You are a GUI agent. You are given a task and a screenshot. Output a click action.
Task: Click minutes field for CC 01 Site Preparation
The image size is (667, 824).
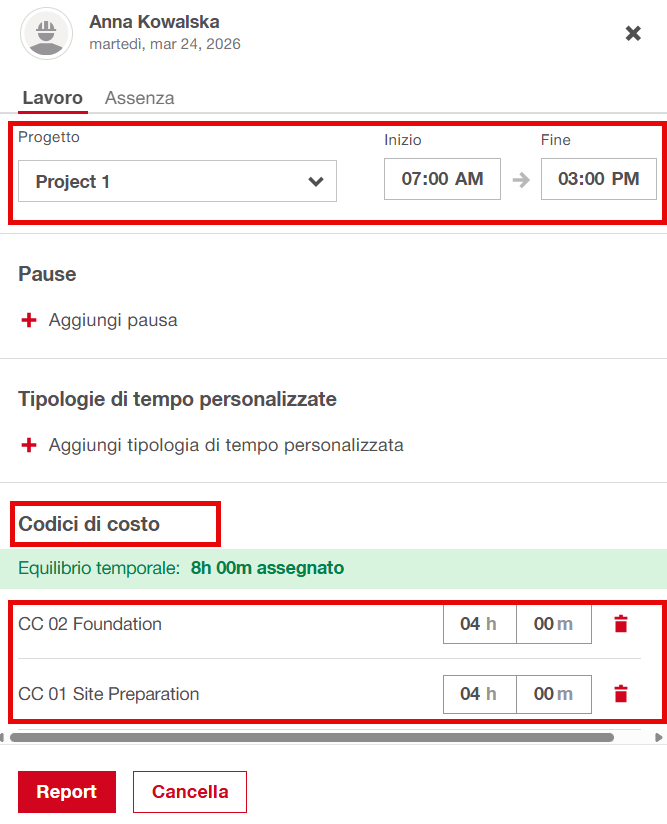coord(553,694)
